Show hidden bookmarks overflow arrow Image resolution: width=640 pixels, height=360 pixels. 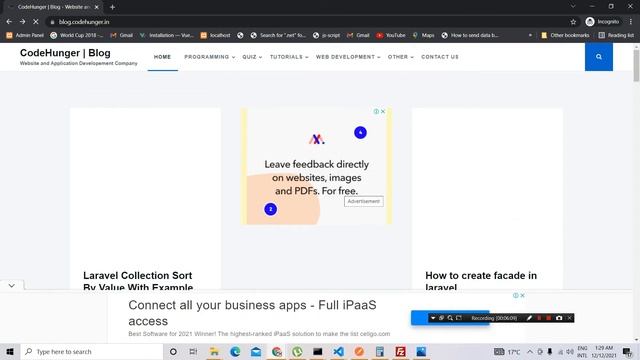pyautogui.click(x=530, y=36)
